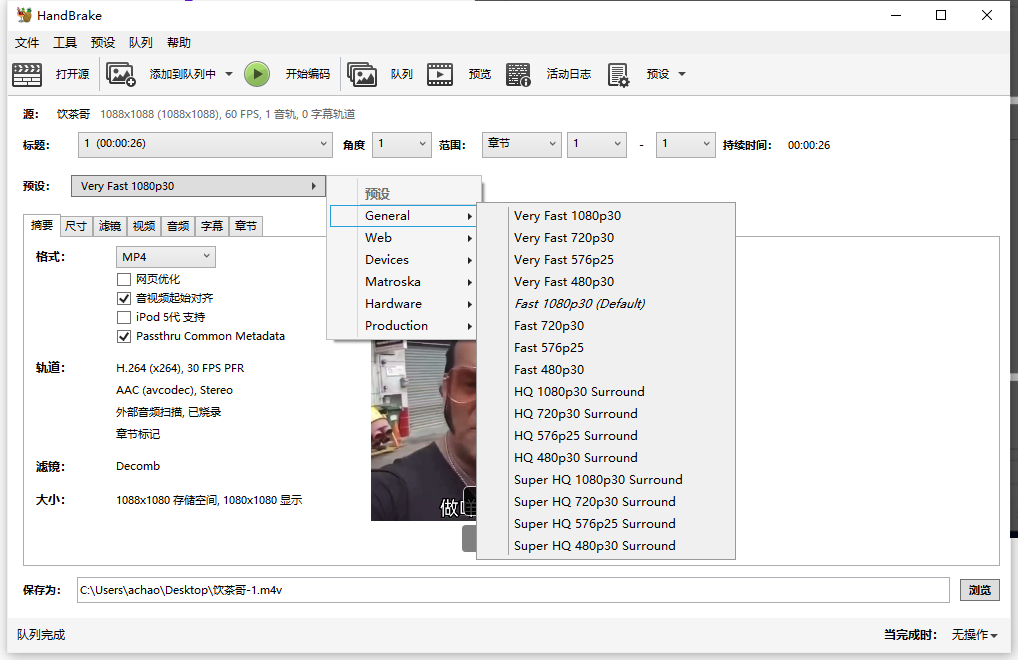Click the Presets gear document icon
The width and height of the screenshot is (1018, 660).
(618, 74)
